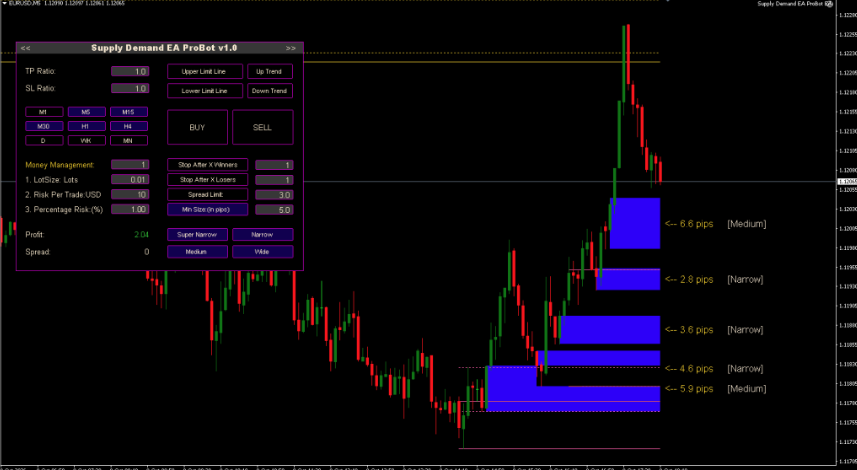This screenshot has height=470, width=857.
Task: Select the M1 timeframe button
Action: click(44, 112)
